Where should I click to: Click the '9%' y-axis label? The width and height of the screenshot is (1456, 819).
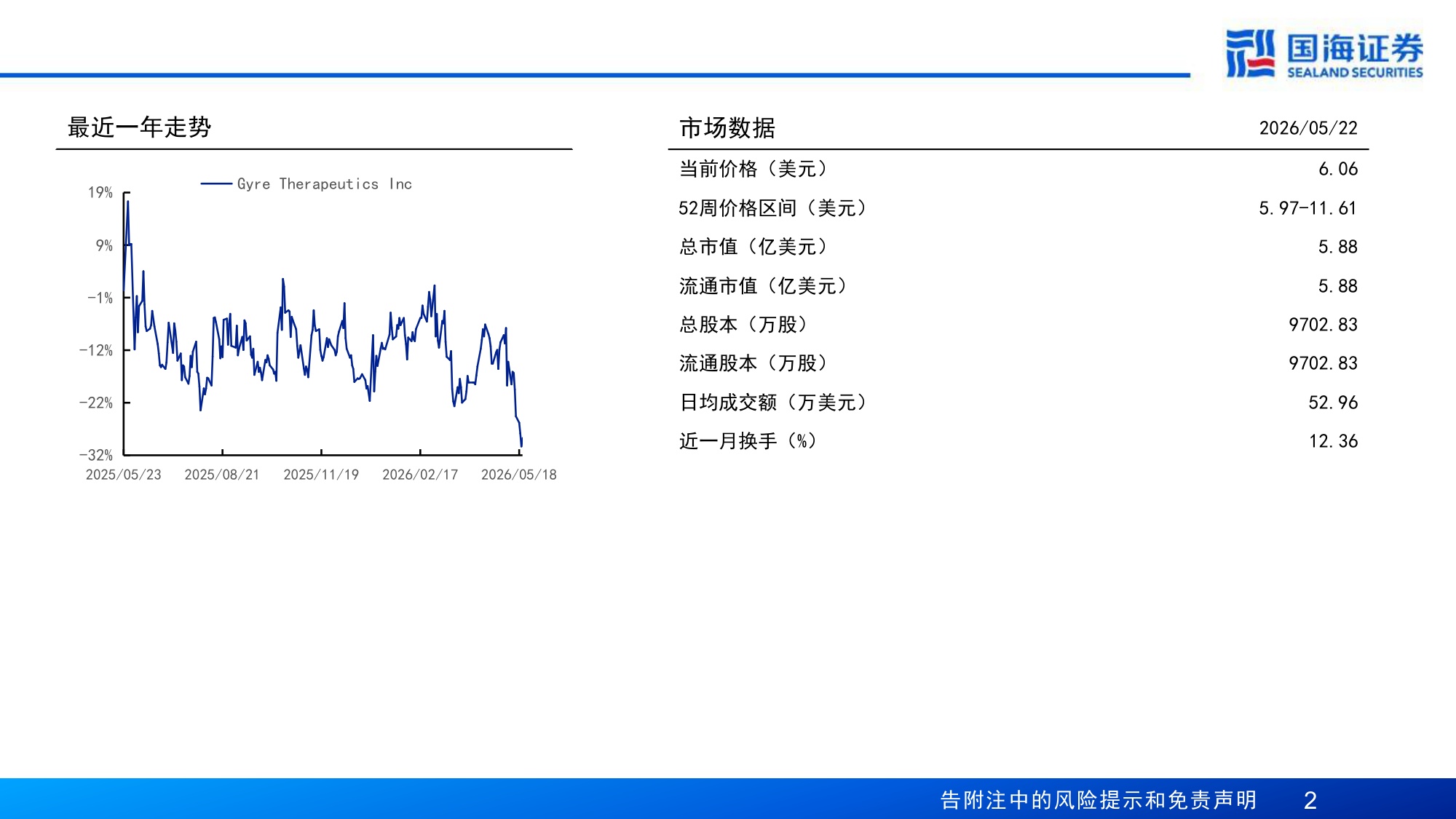(x=104, y=245)
